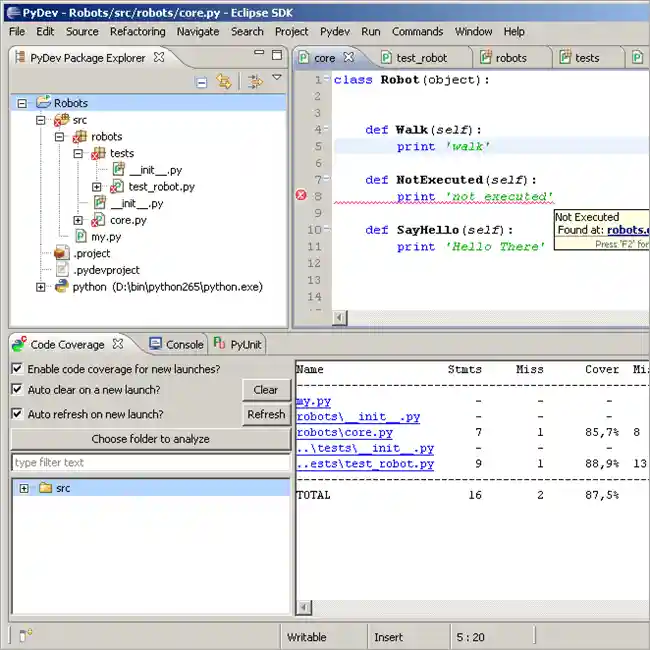Fold the SayHello method at line 10
Viewport: 650px width, 650px height.
(x=327, y=228)
